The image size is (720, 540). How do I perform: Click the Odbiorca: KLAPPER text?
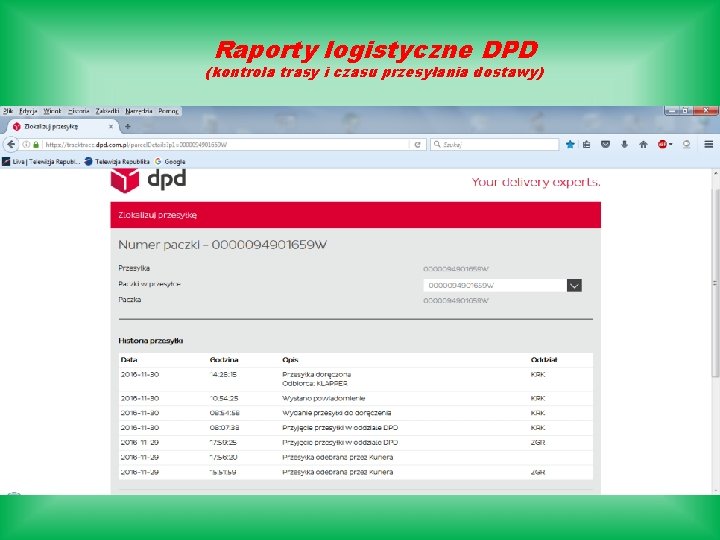(315, 383)
